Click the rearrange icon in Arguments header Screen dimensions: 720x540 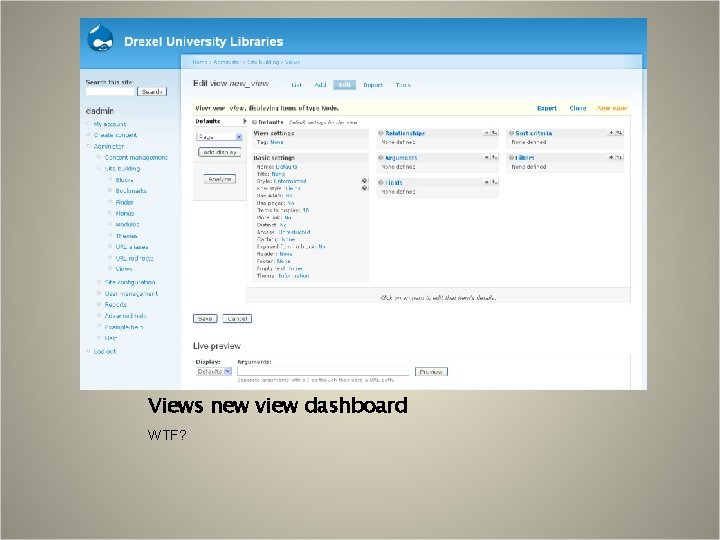[494, 158]
